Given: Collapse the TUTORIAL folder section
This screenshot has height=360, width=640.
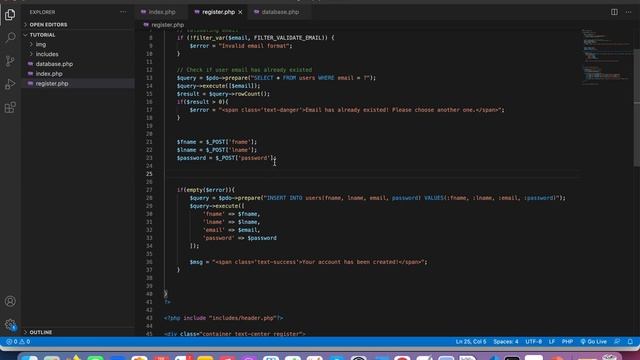Looking at the screenshot, I should pyautogui.click(x=78, y=35).
